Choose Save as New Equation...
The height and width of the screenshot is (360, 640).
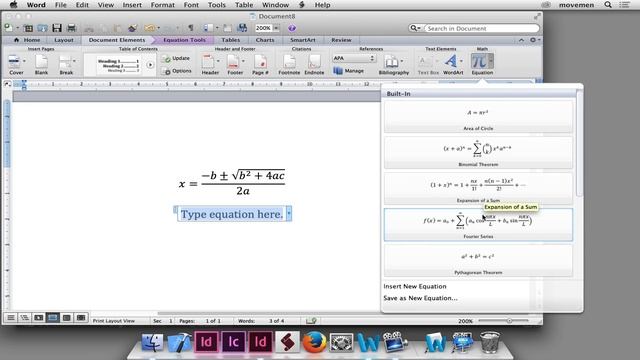click(420, 298)
